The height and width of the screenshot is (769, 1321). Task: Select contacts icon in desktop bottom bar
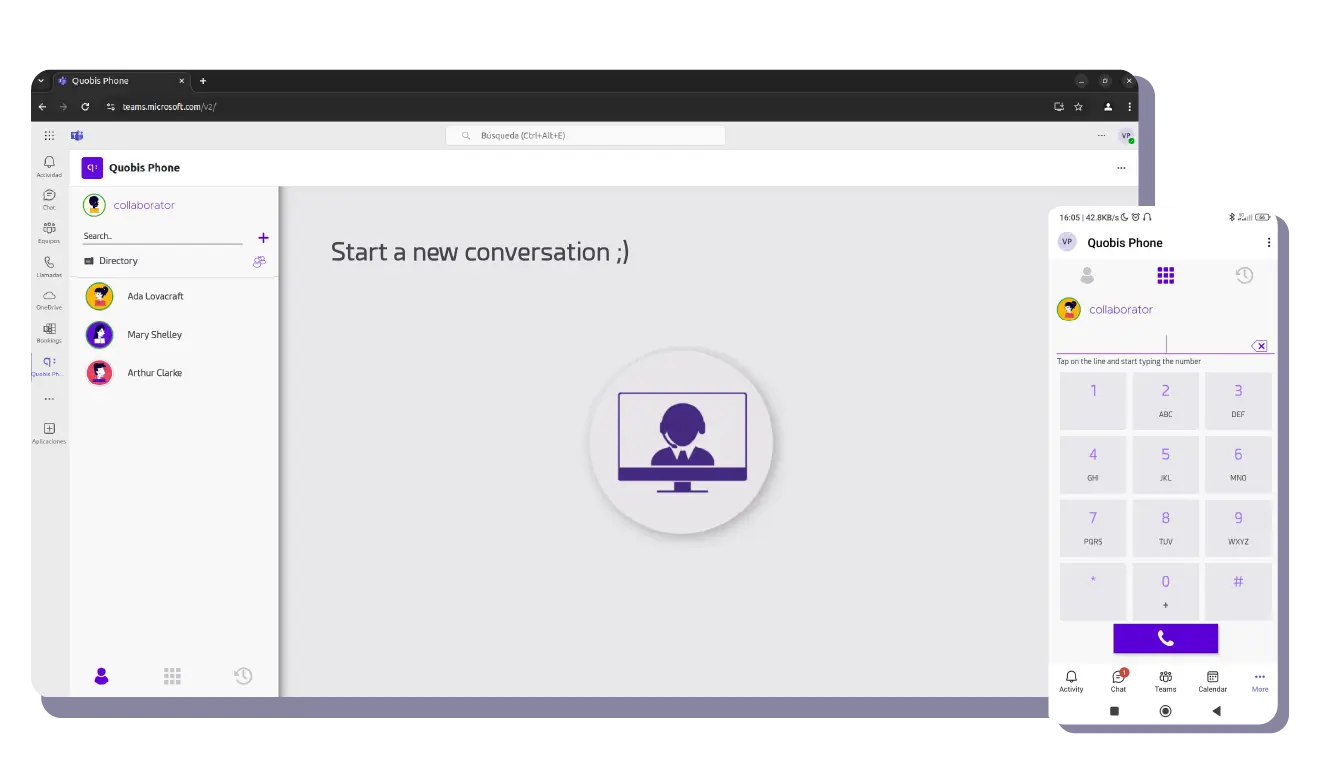pyautogui.click(x=101, y=677)
